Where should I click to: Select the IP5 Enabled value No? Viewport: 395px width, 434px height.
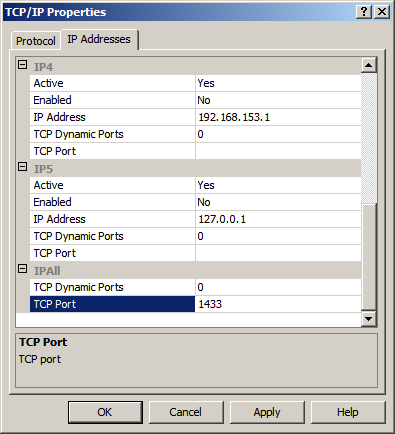pyautogui.click(x=278, y=202)
